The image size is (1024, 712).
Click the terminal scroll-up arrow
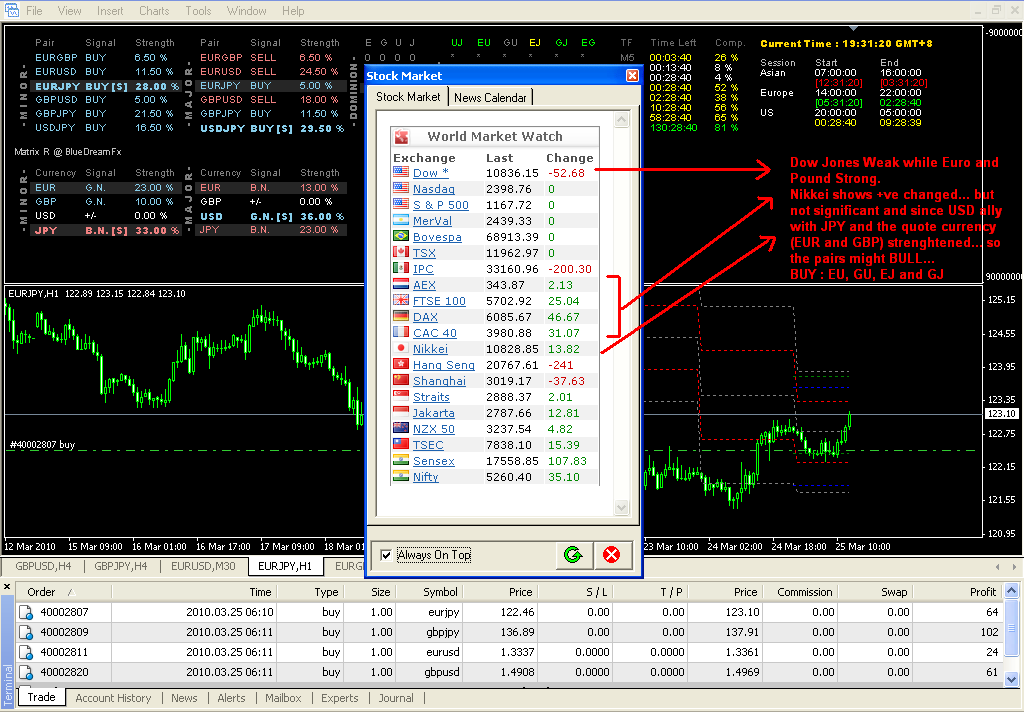click(x=1012, y=591)
